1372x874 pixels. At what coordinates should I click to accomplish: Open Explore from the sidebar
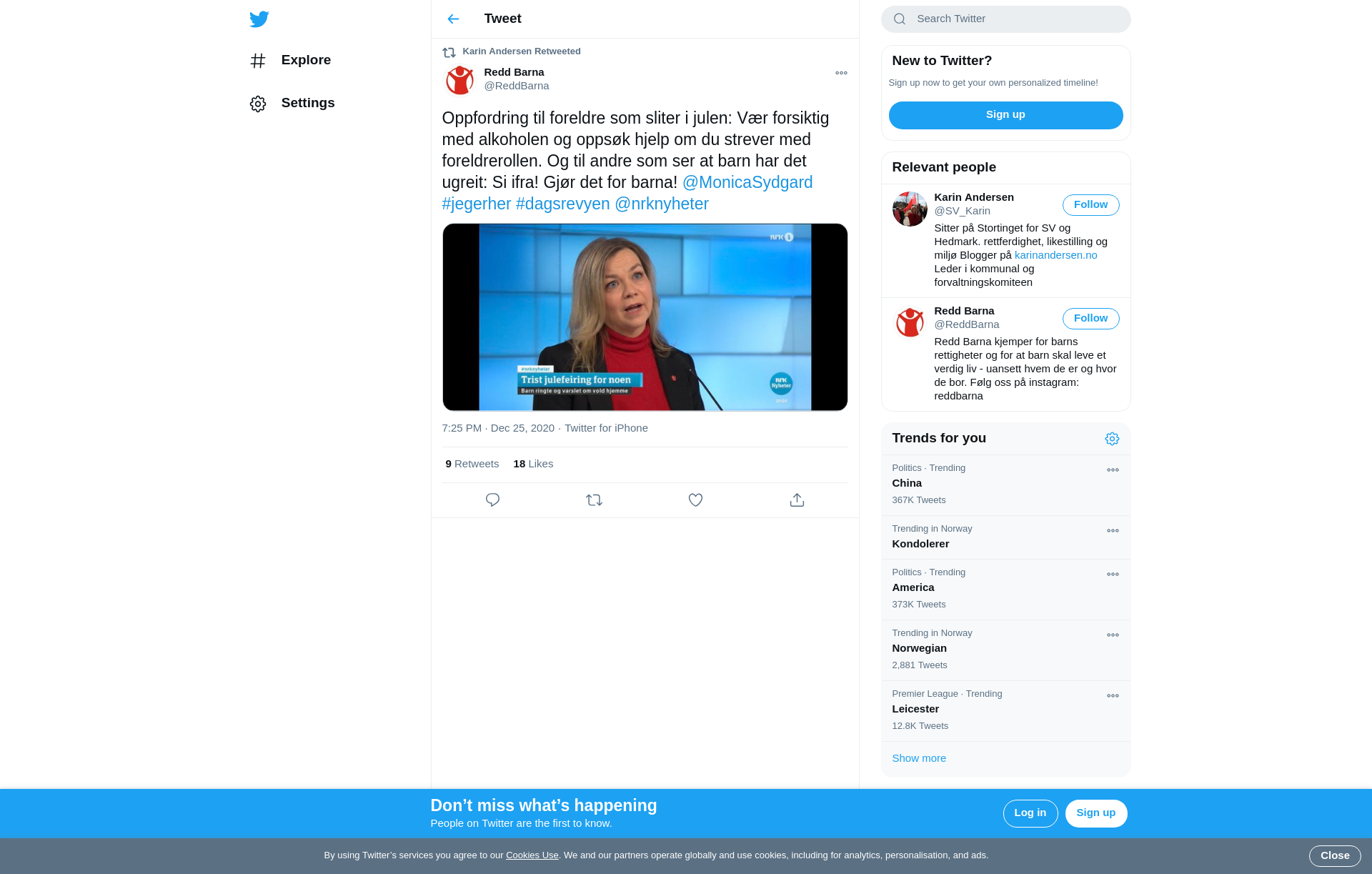[x=291, y=60]
